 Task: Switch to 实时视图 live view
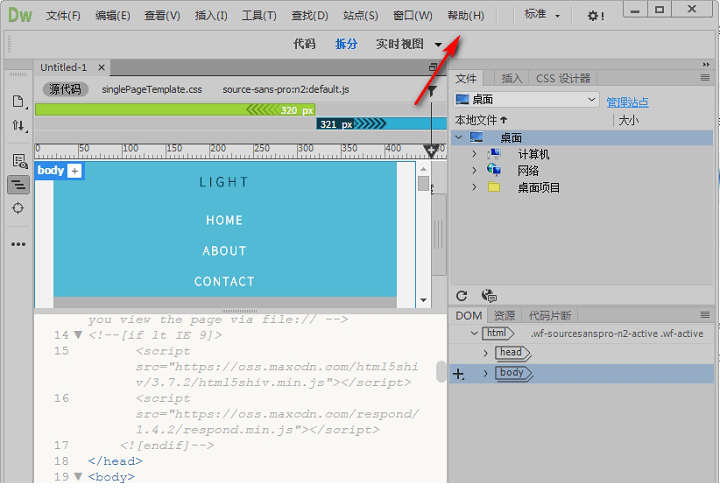(399, 44)
